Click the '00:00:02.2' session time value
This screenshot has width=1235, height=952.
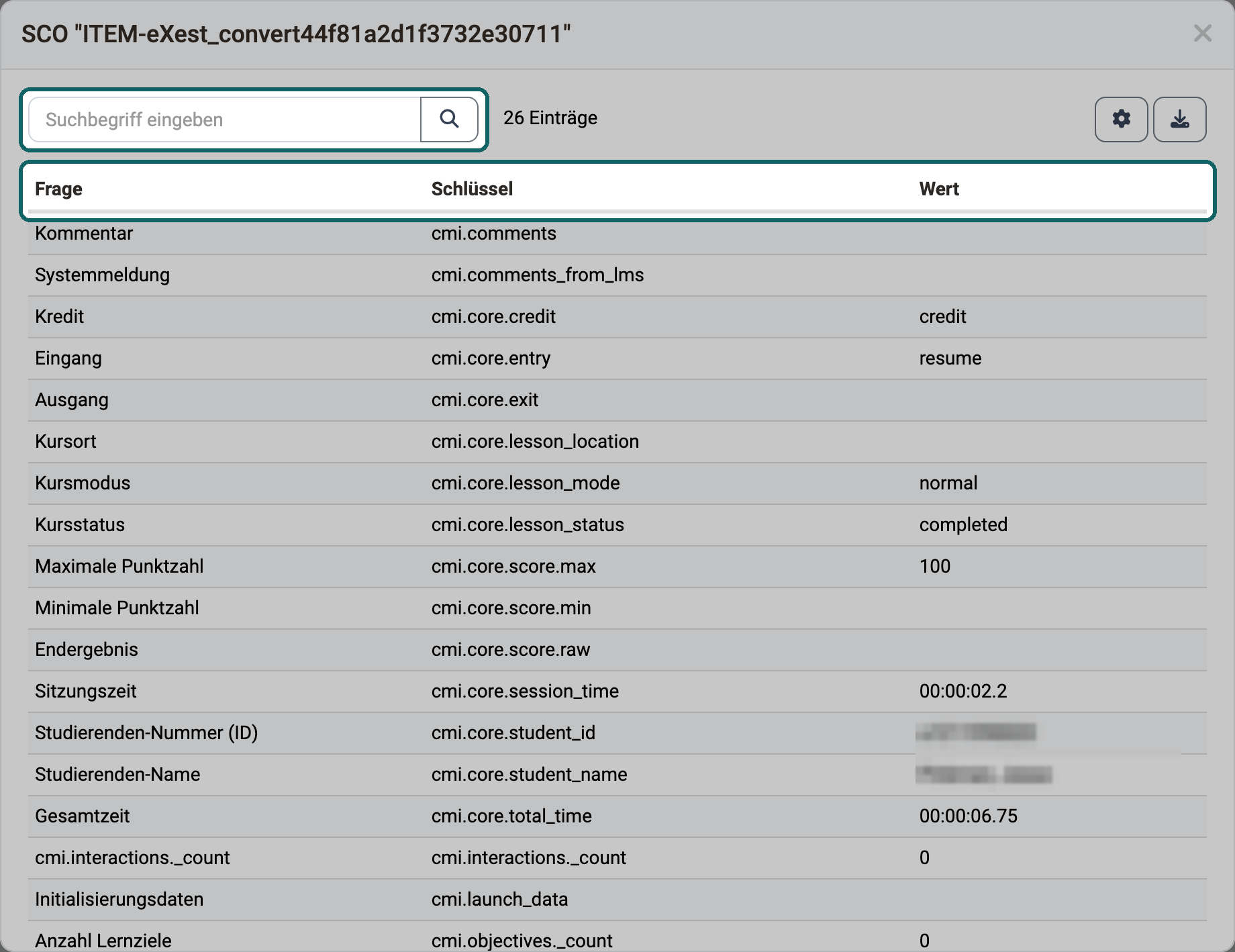click(963, 692)
